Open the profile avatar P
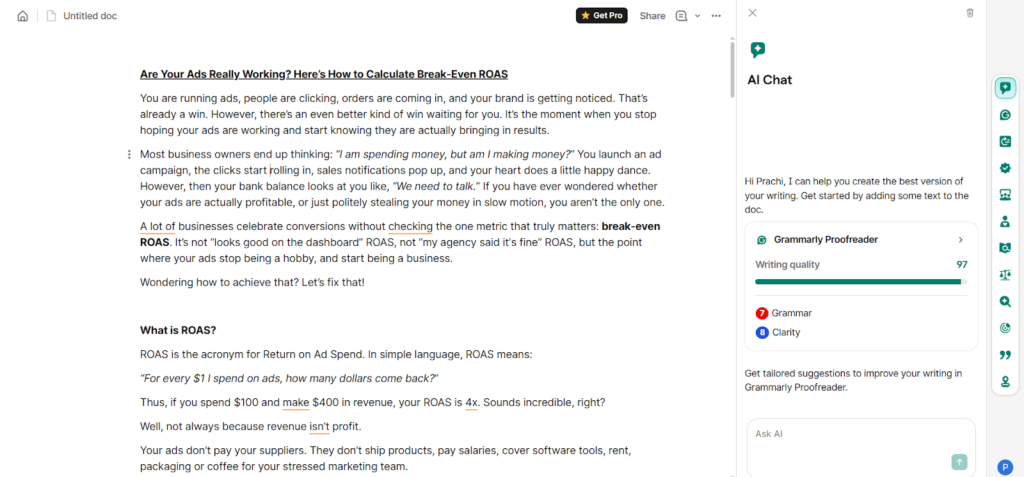The image size is (1024, 477). tap(1005, 466)
